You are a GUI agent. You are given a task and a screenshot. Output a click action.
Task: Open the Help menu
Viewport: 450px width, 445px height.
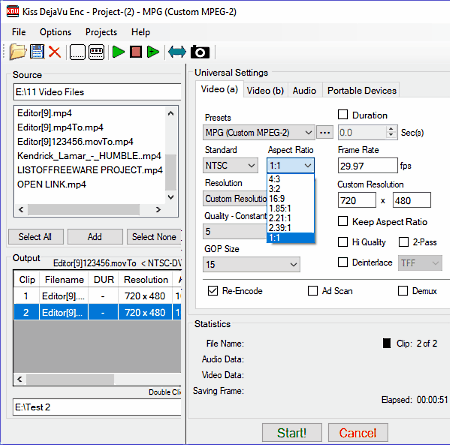click(x=141, y=32)
